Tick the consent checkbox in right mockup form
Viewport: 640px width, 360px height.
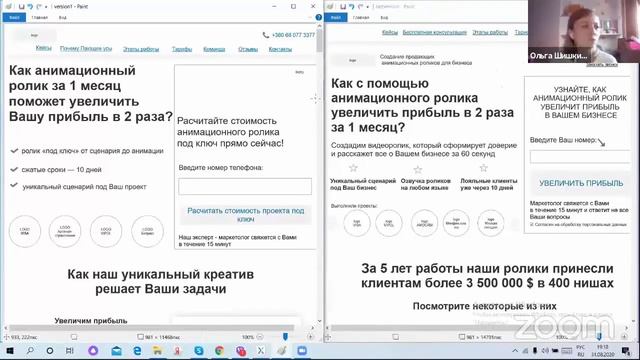[x=532, y=224]
